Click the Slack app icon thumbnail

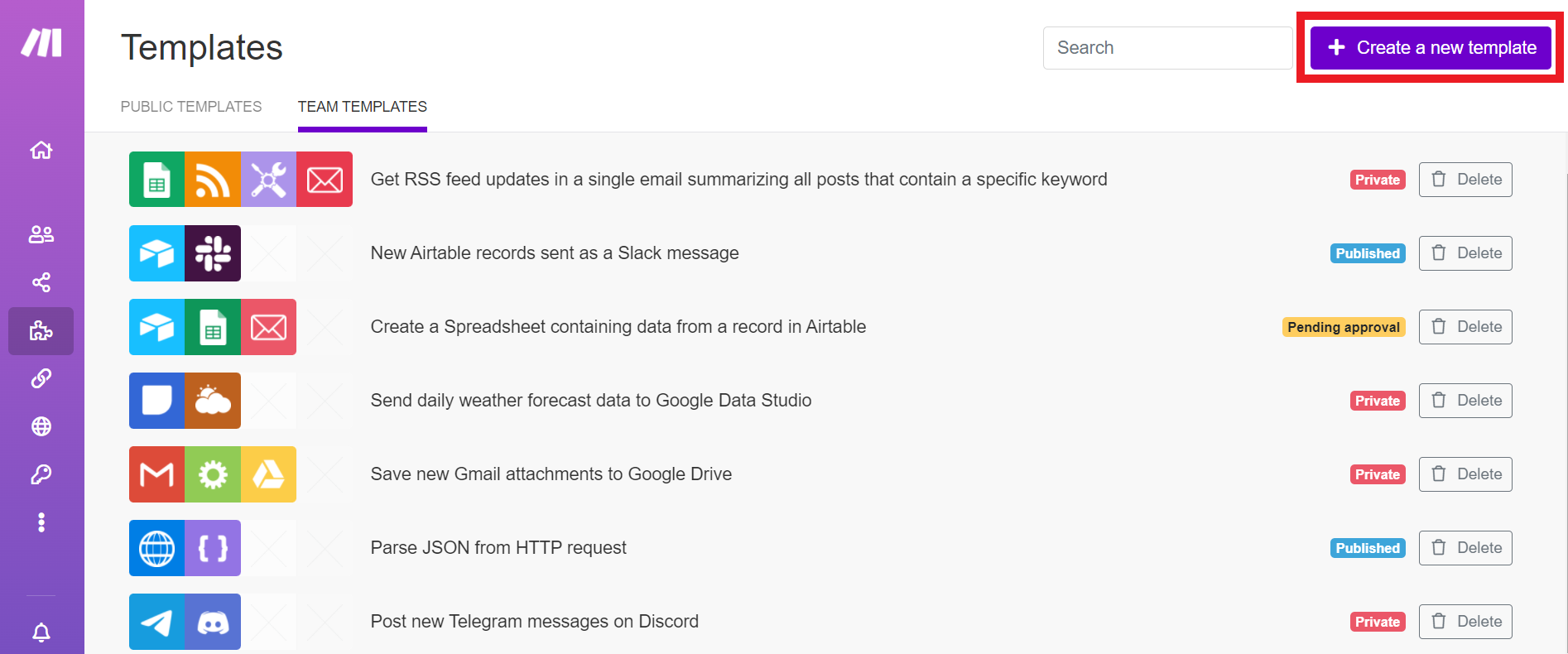point(213,253)
